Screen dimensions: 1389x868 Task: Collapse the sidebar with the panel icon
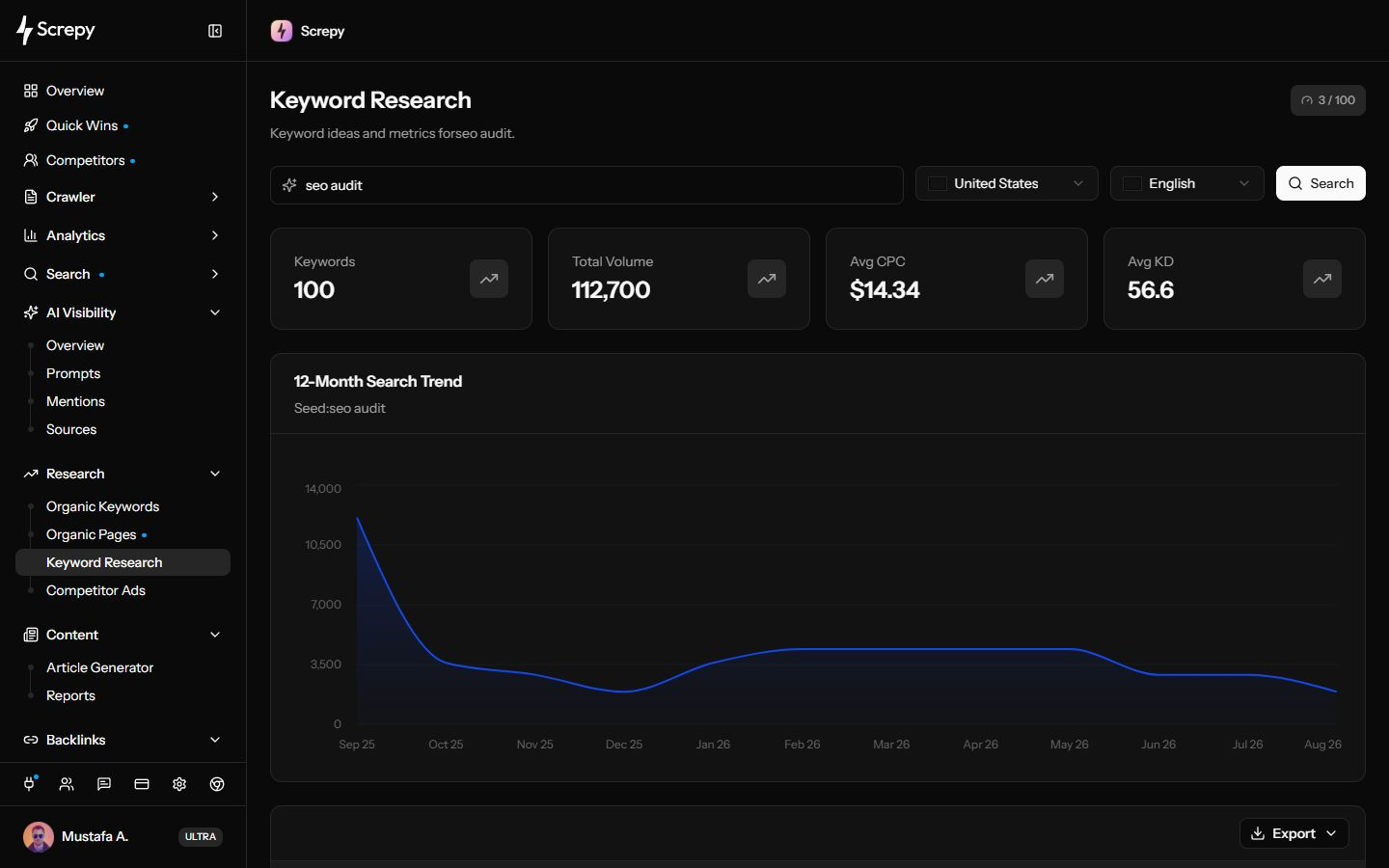tap(215, 31)
